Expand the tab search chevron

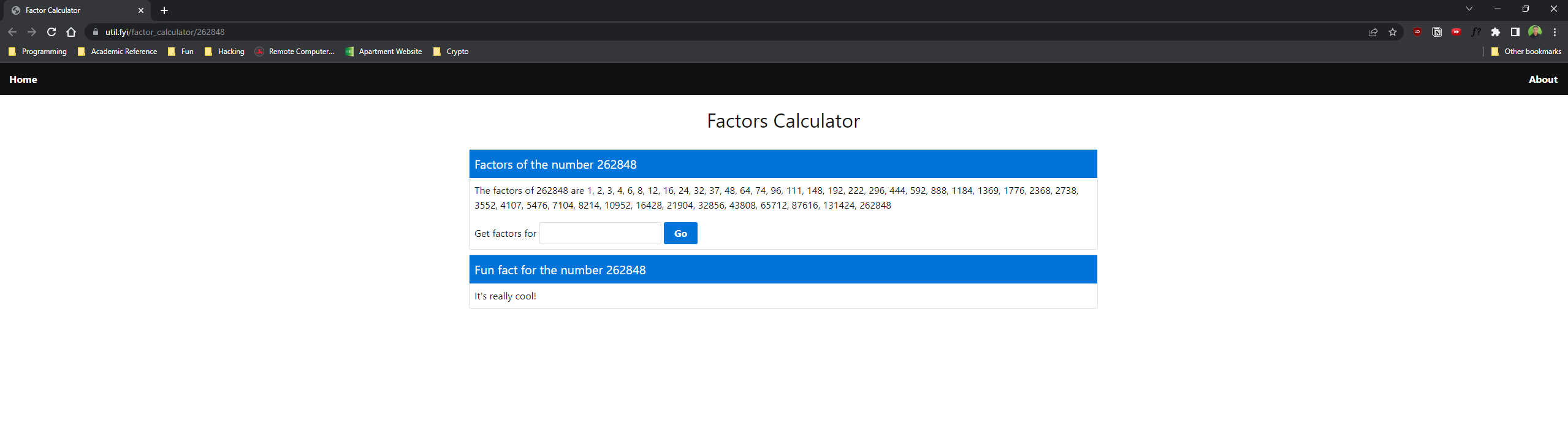(1469, 9)
